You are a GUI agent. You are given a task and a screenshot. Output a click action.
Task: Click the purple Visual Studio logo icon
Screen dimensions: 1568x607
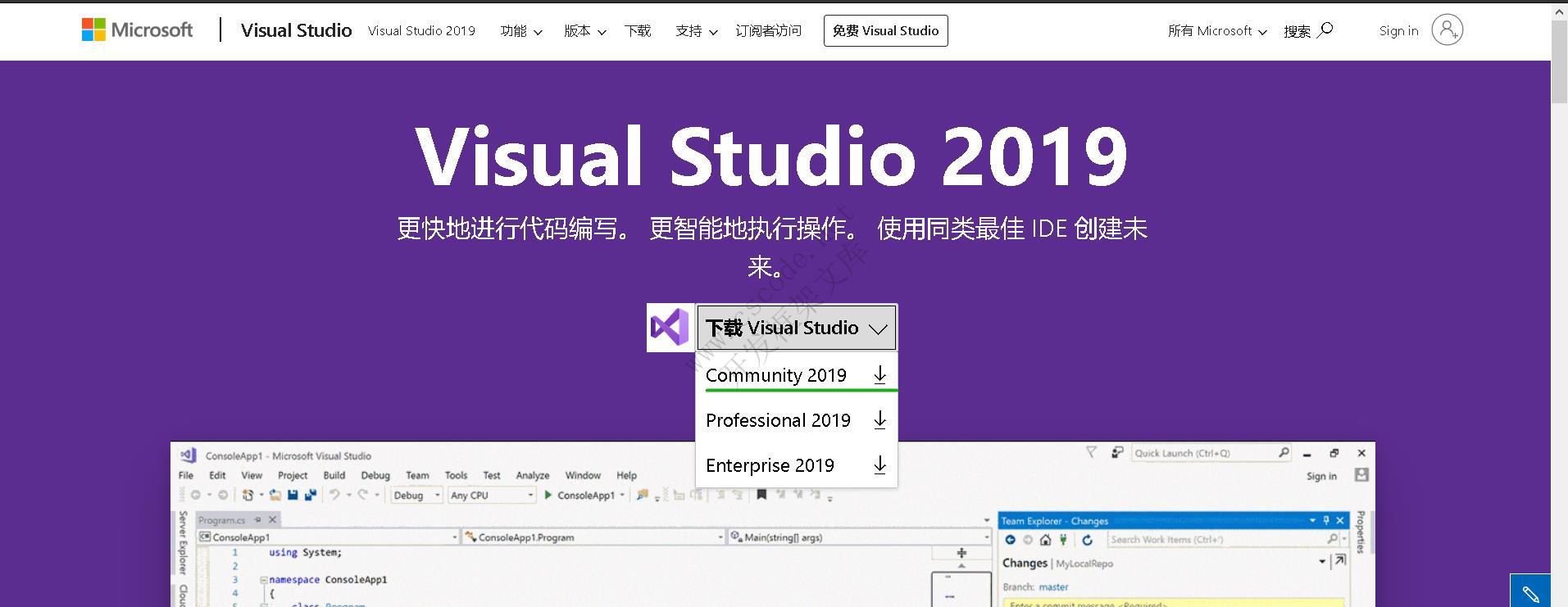coord(670,328)
